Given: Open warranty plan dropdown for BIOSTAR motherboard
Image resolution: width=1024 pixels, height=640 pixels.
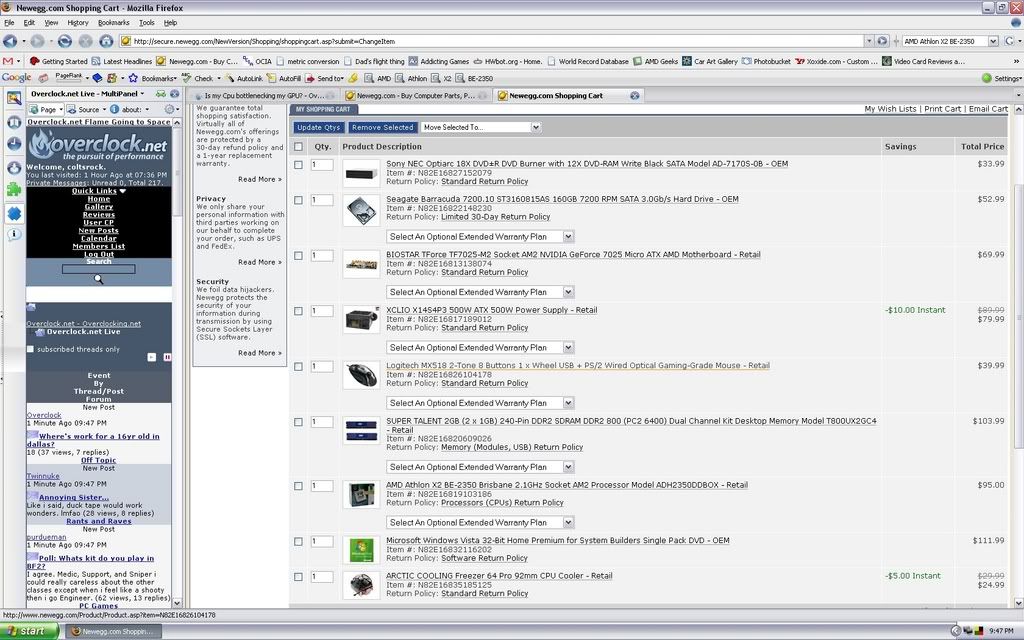Looking at the screenshot, I should [x=480, y=292].
